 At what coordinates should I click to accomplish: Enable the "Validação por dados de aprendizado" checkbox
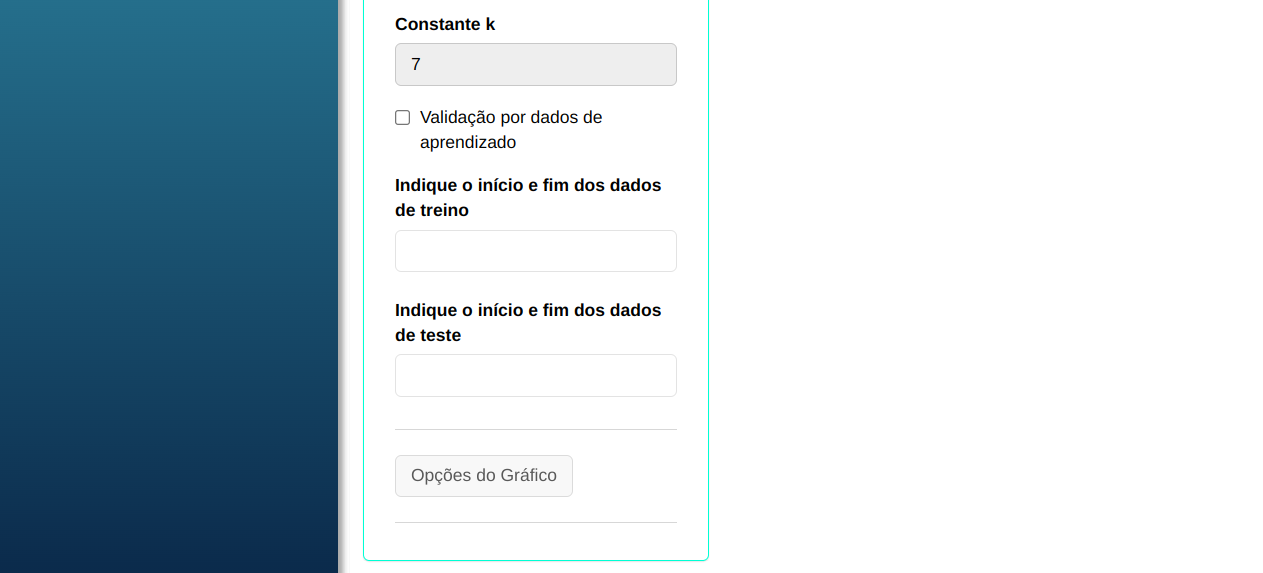403,118
